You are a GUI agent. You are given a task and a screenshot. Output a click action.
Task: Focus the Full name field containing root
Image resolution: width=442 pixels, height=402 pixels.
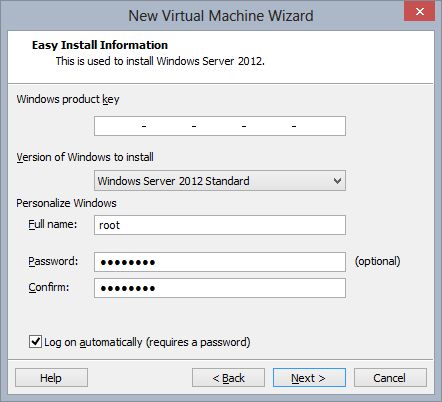pyautogui.click(x=220, y=225)
